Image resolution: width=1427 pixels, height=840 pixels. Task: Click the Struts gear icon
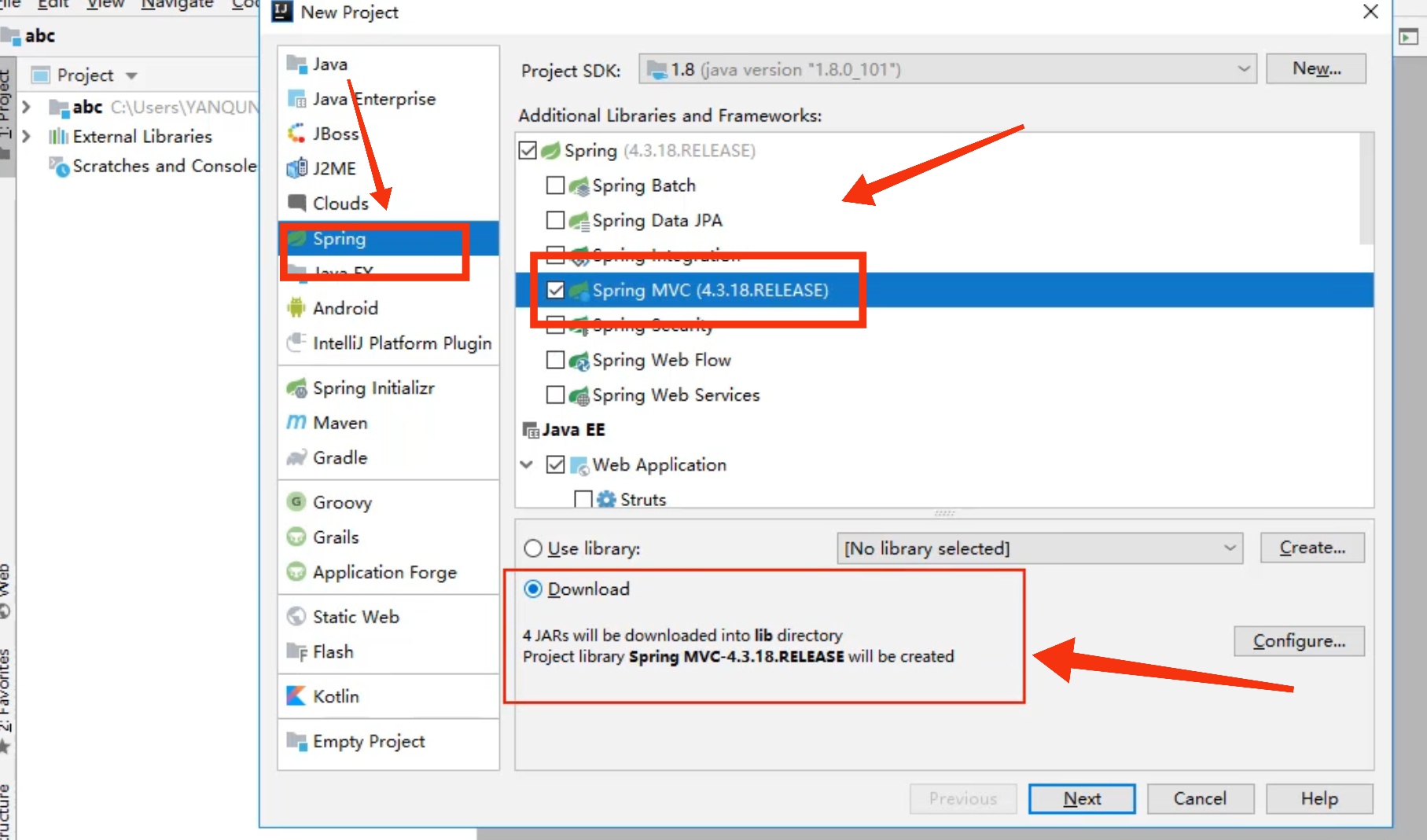(606, 499)
